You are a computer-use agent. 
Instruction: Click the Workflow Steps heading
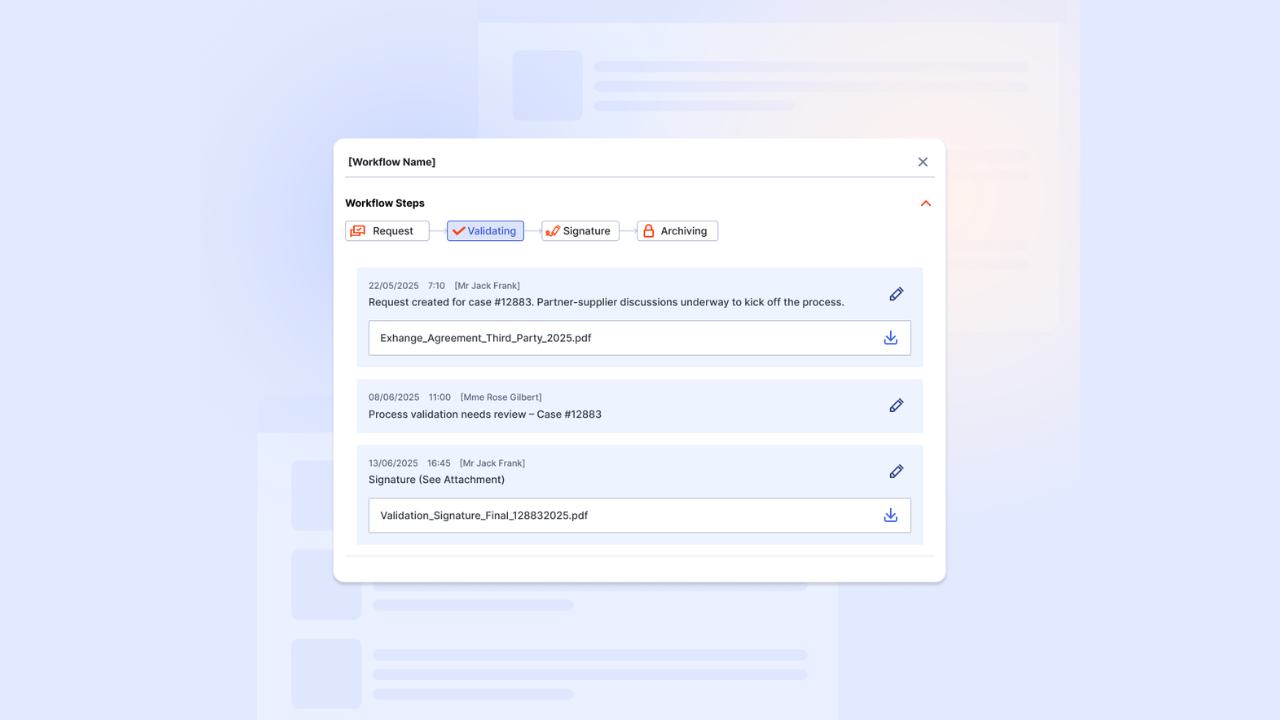[x=385, y=203]
